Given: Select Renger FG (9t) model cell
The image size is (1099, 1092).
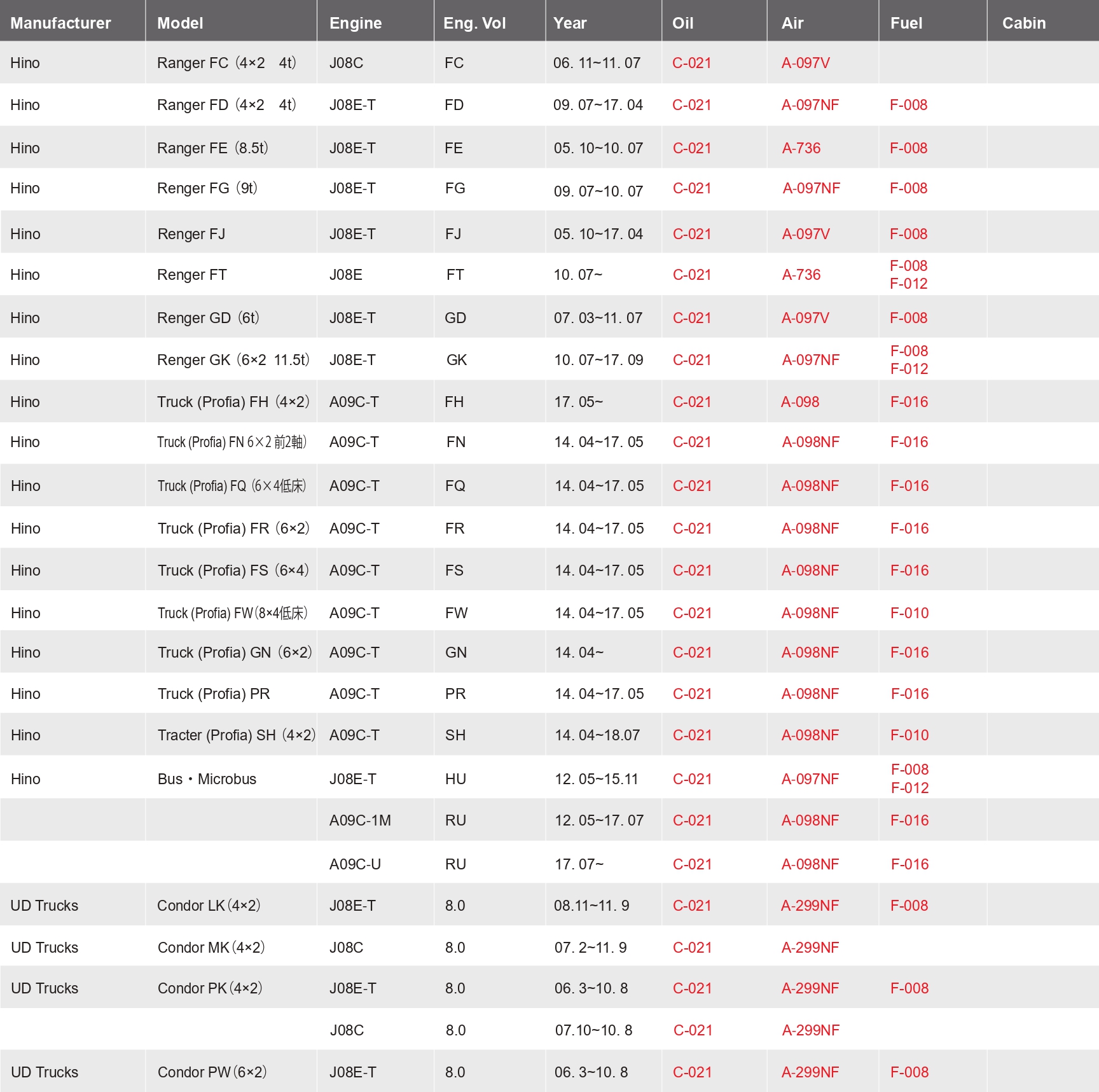Looking at the screenshot, I should coord(207,188).
